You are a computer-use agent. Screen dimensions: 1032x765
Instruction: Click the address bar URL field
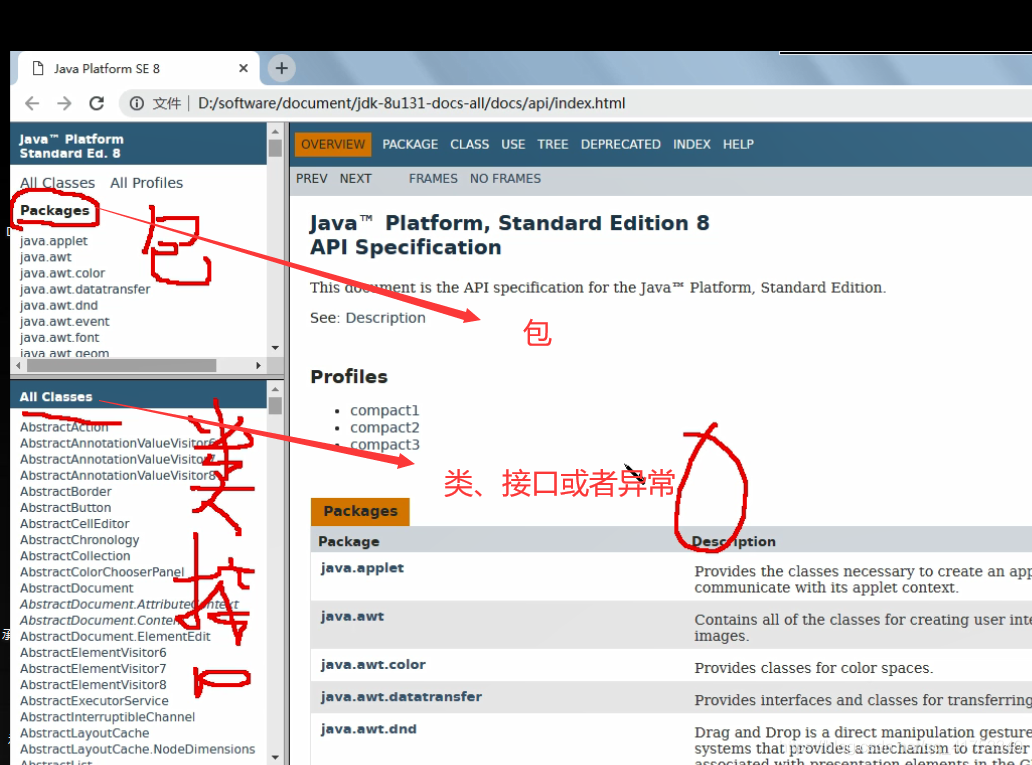coord(411,103)
